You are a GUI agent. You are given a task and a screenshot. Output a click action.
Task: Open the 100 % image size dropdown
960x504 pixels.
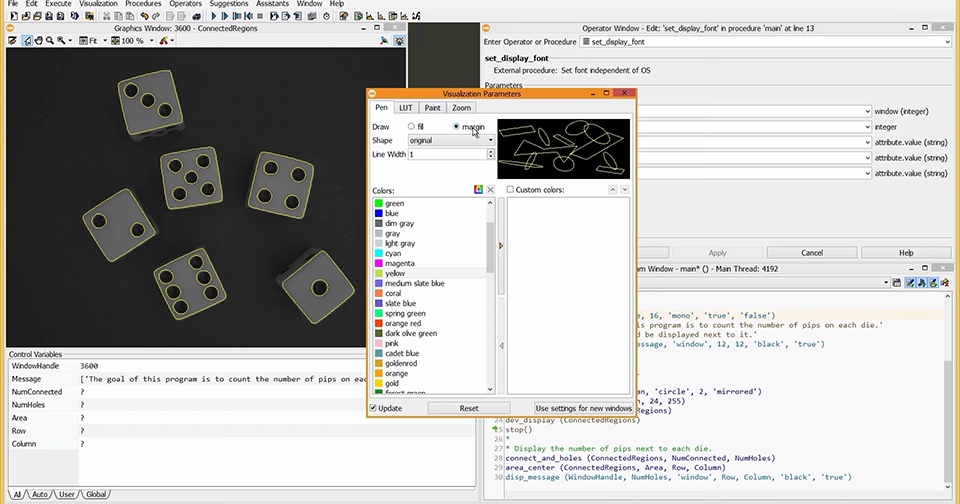[152, 40]
